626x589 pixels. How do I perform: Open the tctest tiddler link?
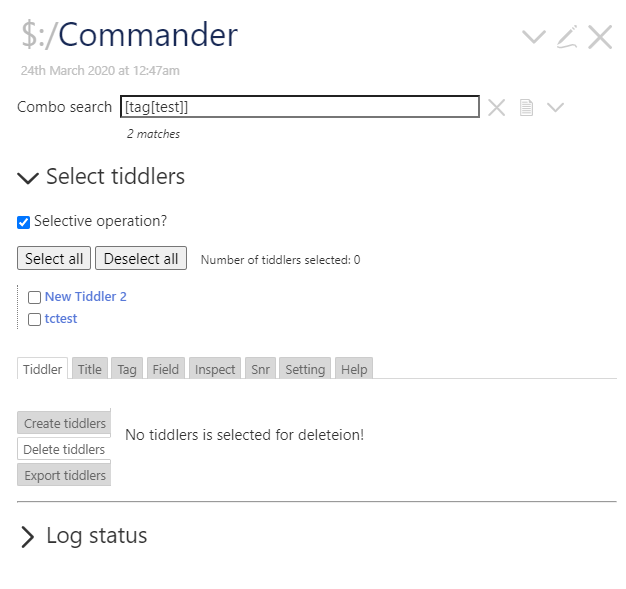pos(61,319)
